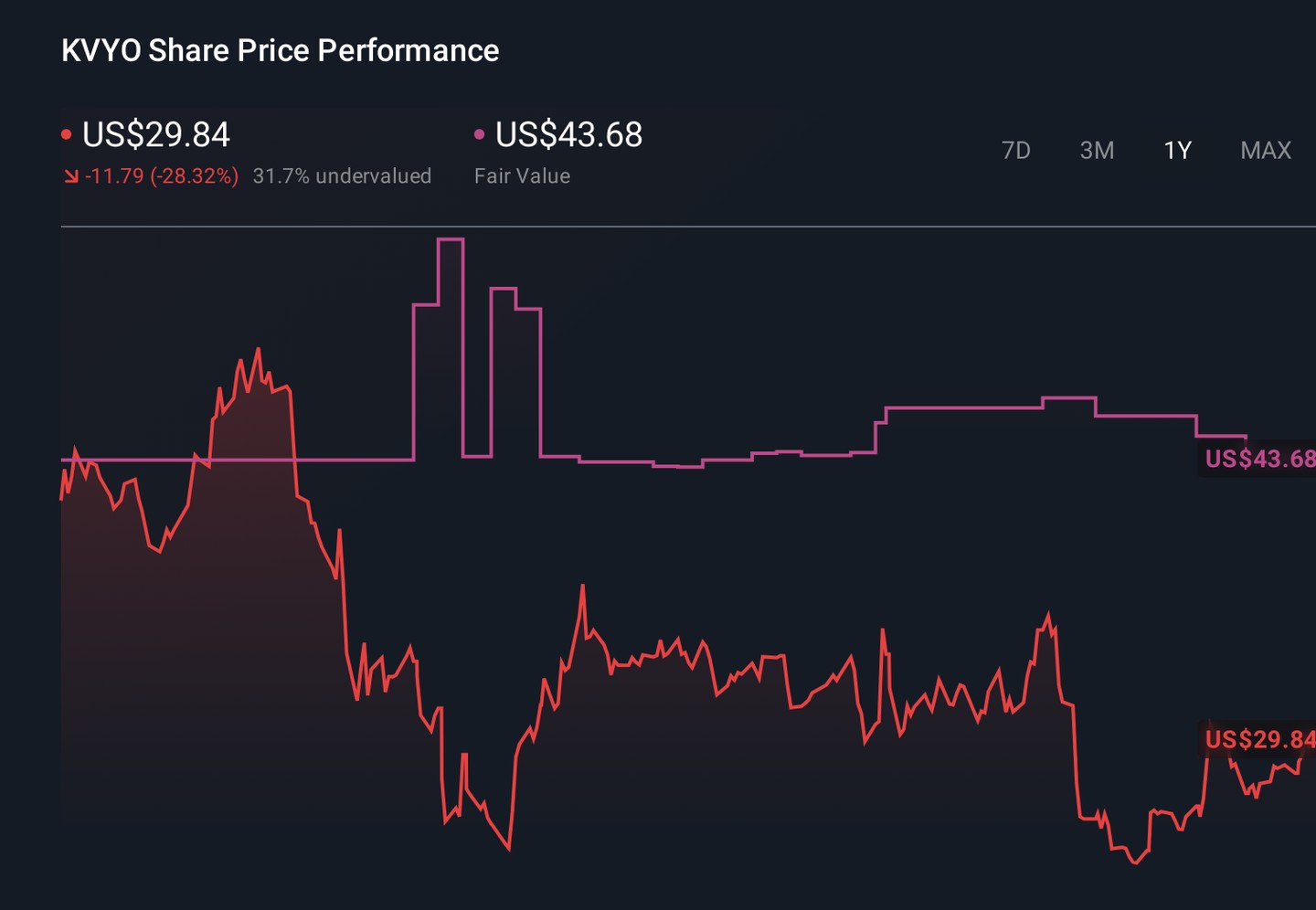Switch to 3M time range
This screenshot has width=1316, height=910.
pyautogui.click(x=1097, y=151)
